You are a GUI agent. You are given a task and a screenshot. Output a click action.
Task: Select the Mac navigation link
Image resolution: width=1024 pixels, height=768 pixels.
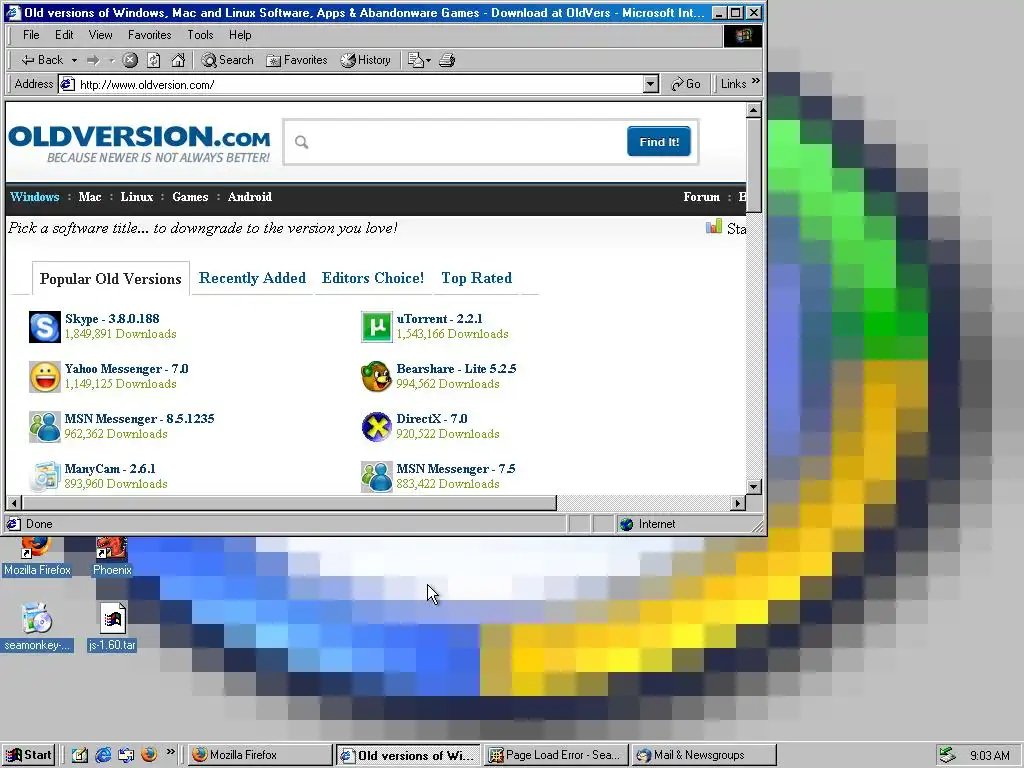pos(89,197)
